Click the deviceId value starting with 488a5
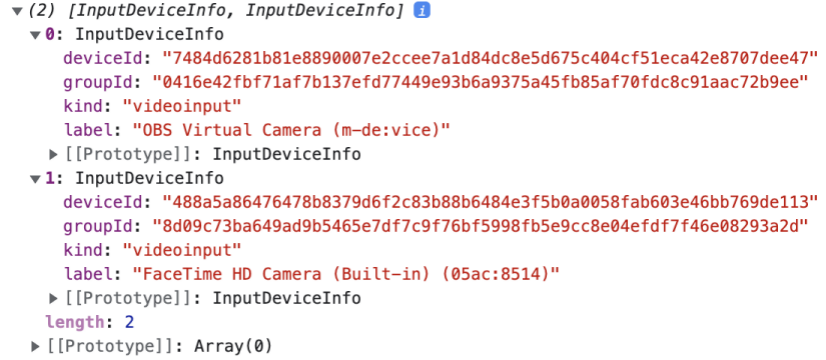The image size is (826, 360). pos(490,202)
